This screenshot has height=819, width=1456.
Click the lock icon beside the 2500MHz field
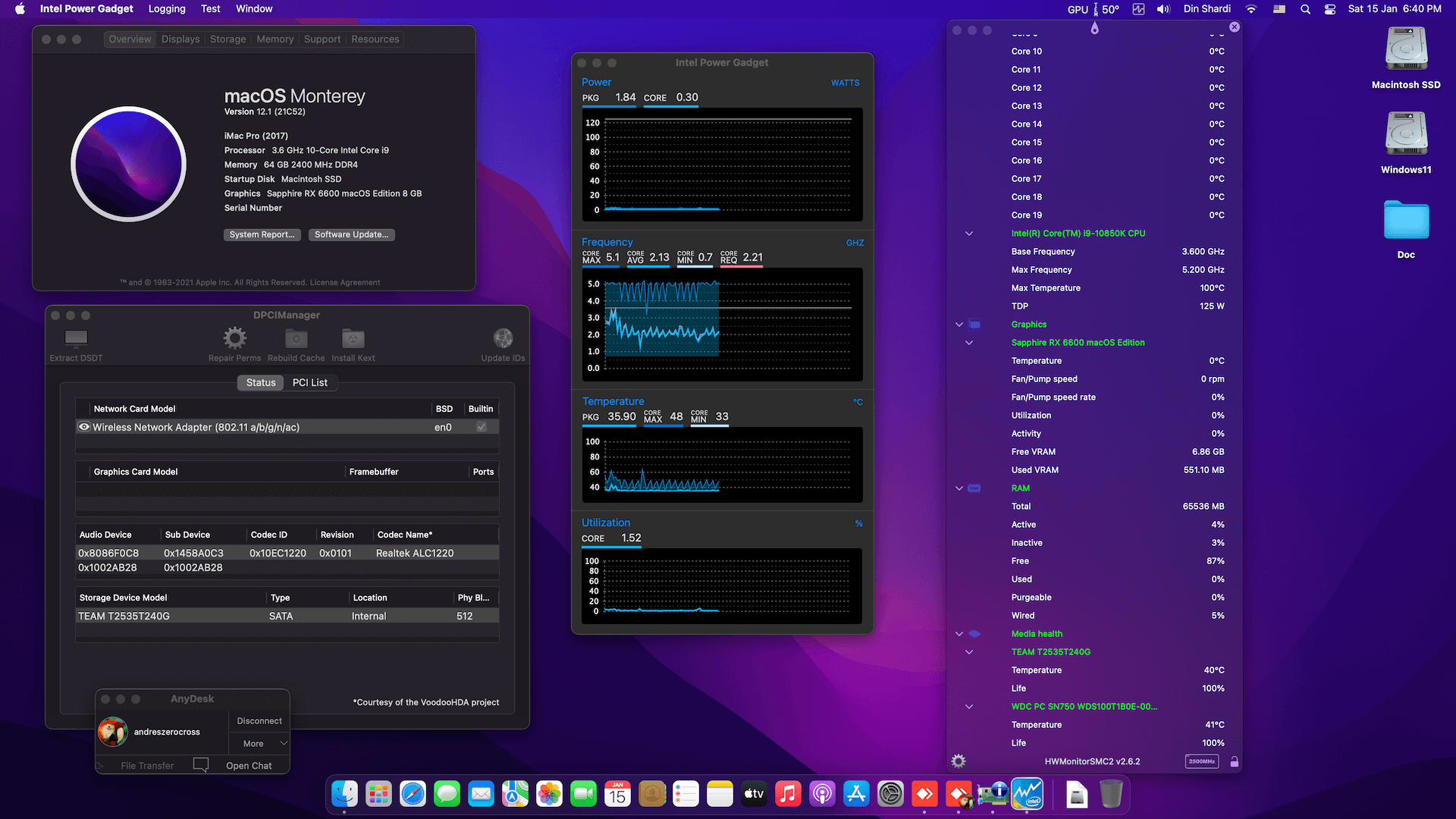pos(1235,761)
